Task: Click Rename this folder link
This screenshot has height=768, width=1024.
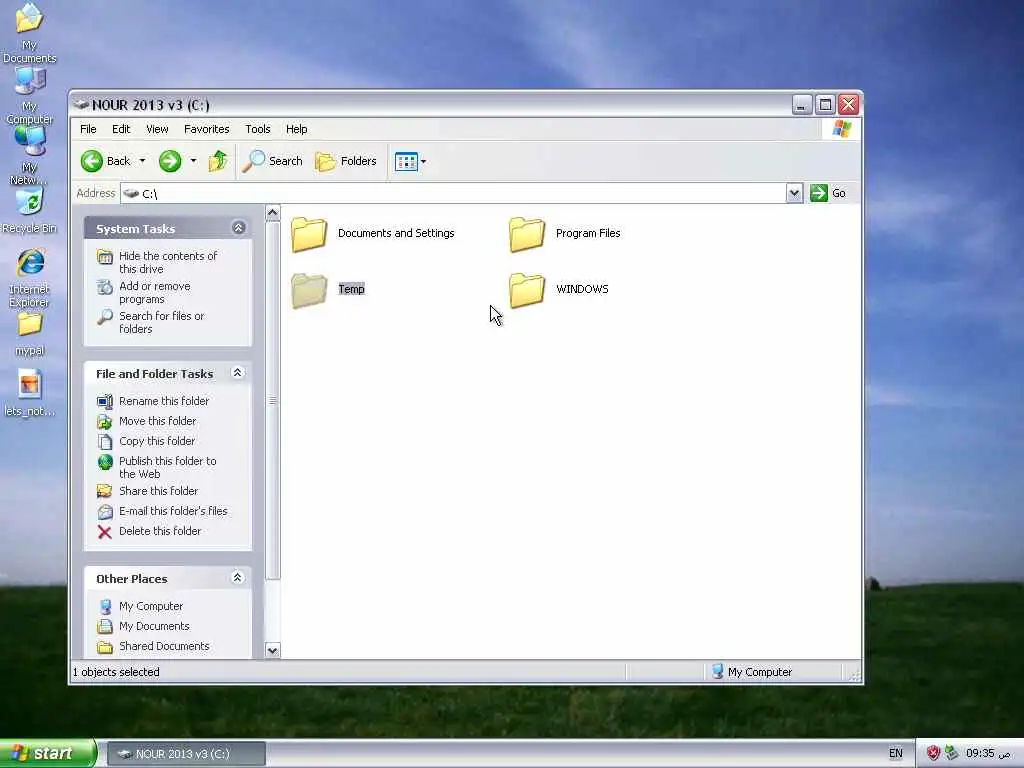Action: pyautogui.click(x=164, y=401)
